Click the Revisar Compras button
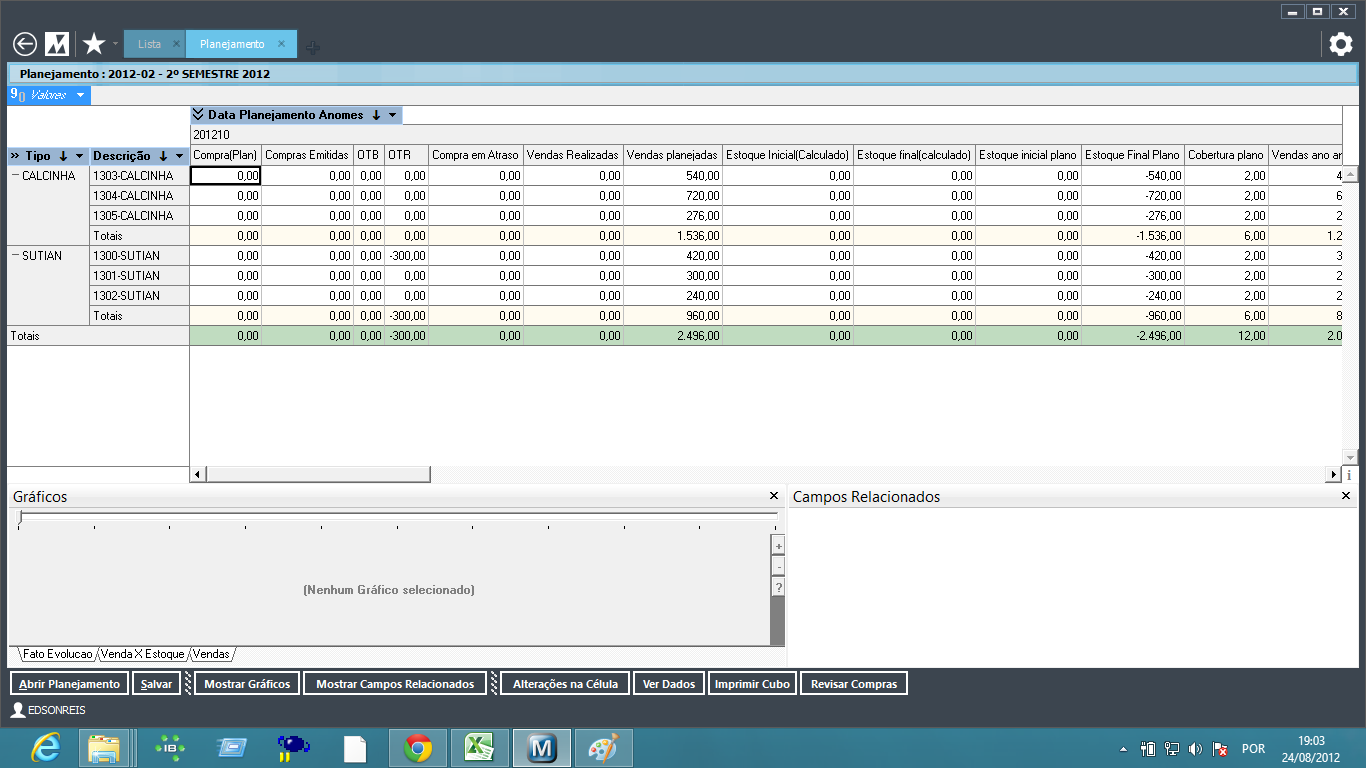This screenshot has width=1366, height=768. [x=853, y=684]
